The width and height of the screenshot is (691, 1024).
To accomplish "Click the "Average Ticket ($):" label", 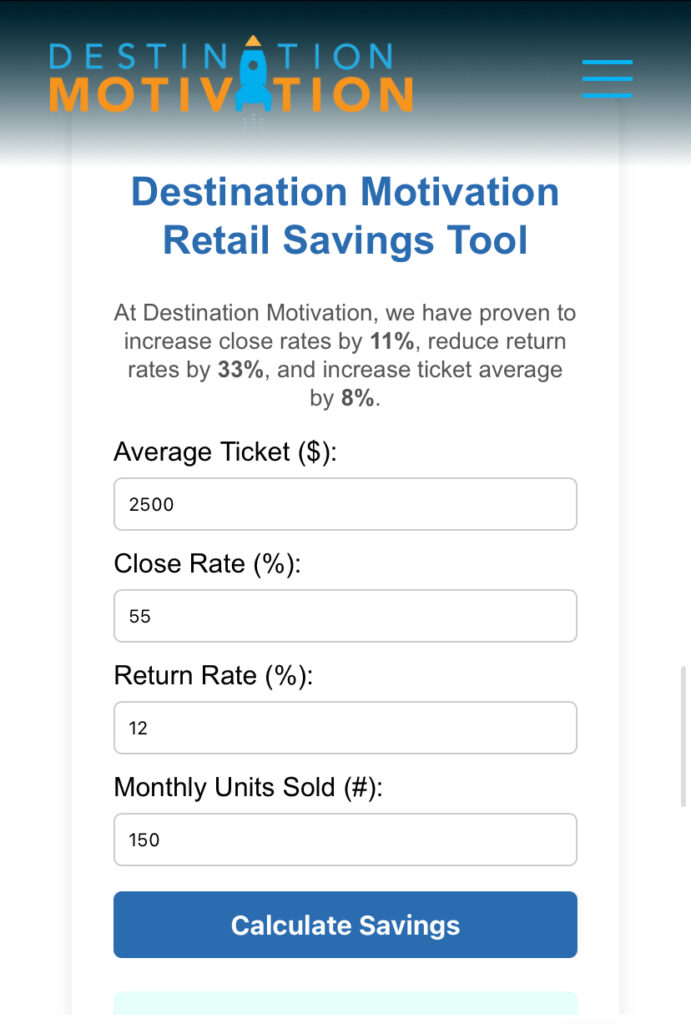I will tap(226, 452).
